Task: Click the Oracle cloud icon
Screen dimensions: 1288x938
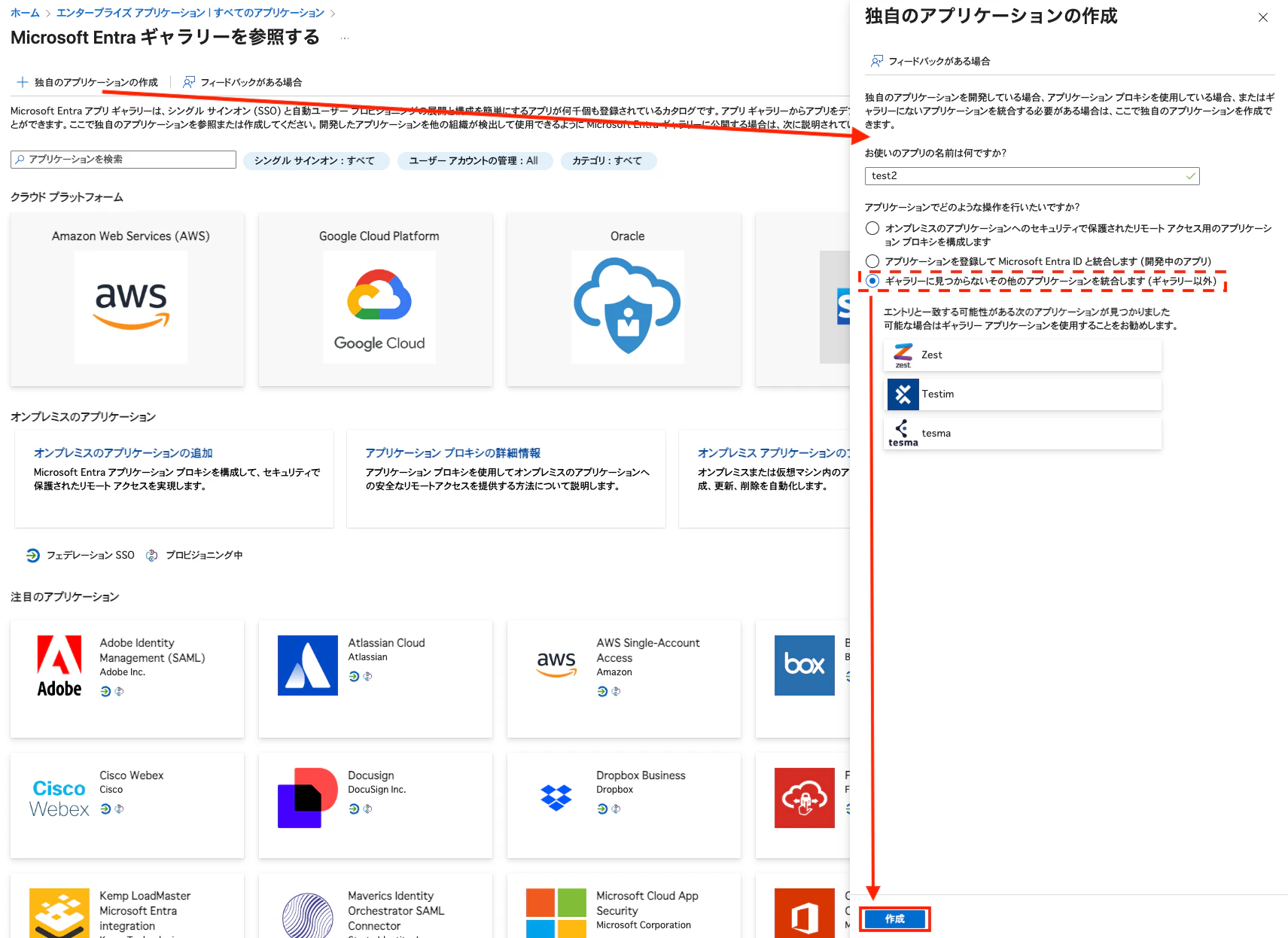Action: tap(627, 307)
